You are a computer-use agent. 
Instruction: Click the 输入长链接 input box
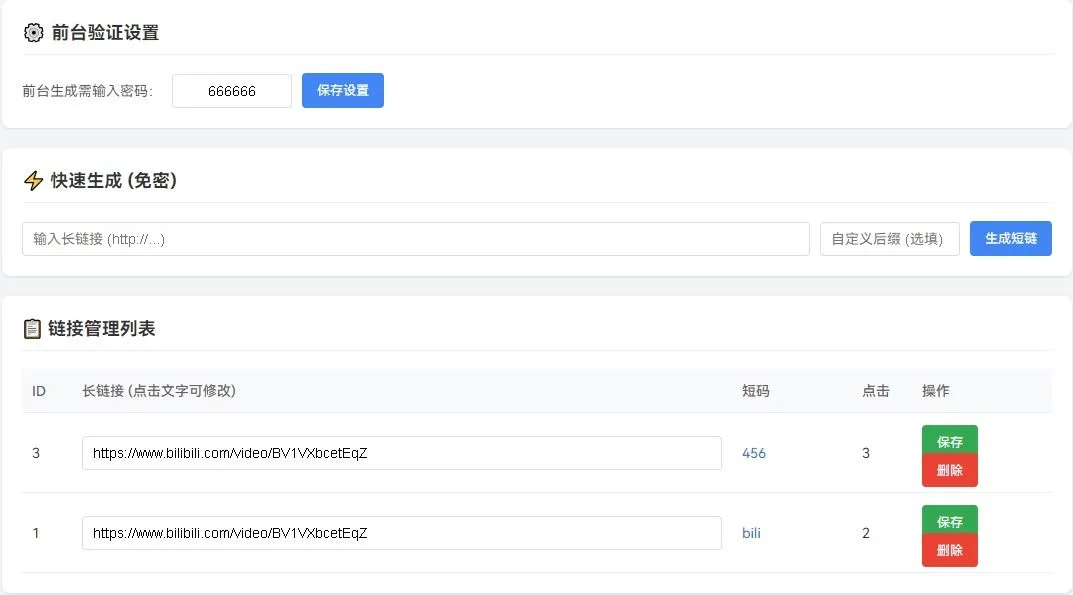415,239
